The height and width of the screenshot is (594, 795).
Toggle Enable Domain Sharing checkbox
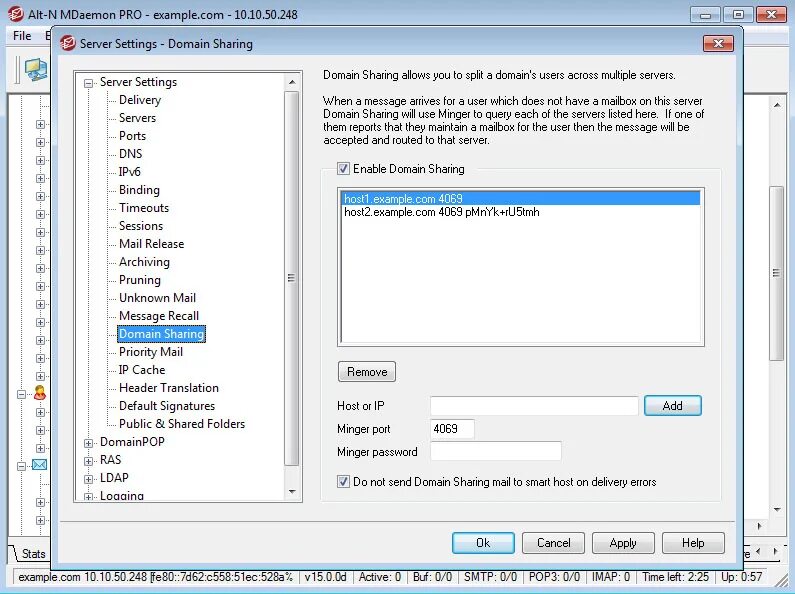coord(343,169)
